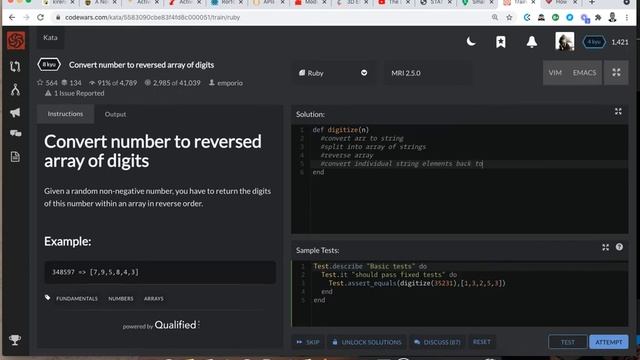Click the 2,985 of 41,039 completions stat
This screenshot has width=640, height=360.
click(173, 83)
